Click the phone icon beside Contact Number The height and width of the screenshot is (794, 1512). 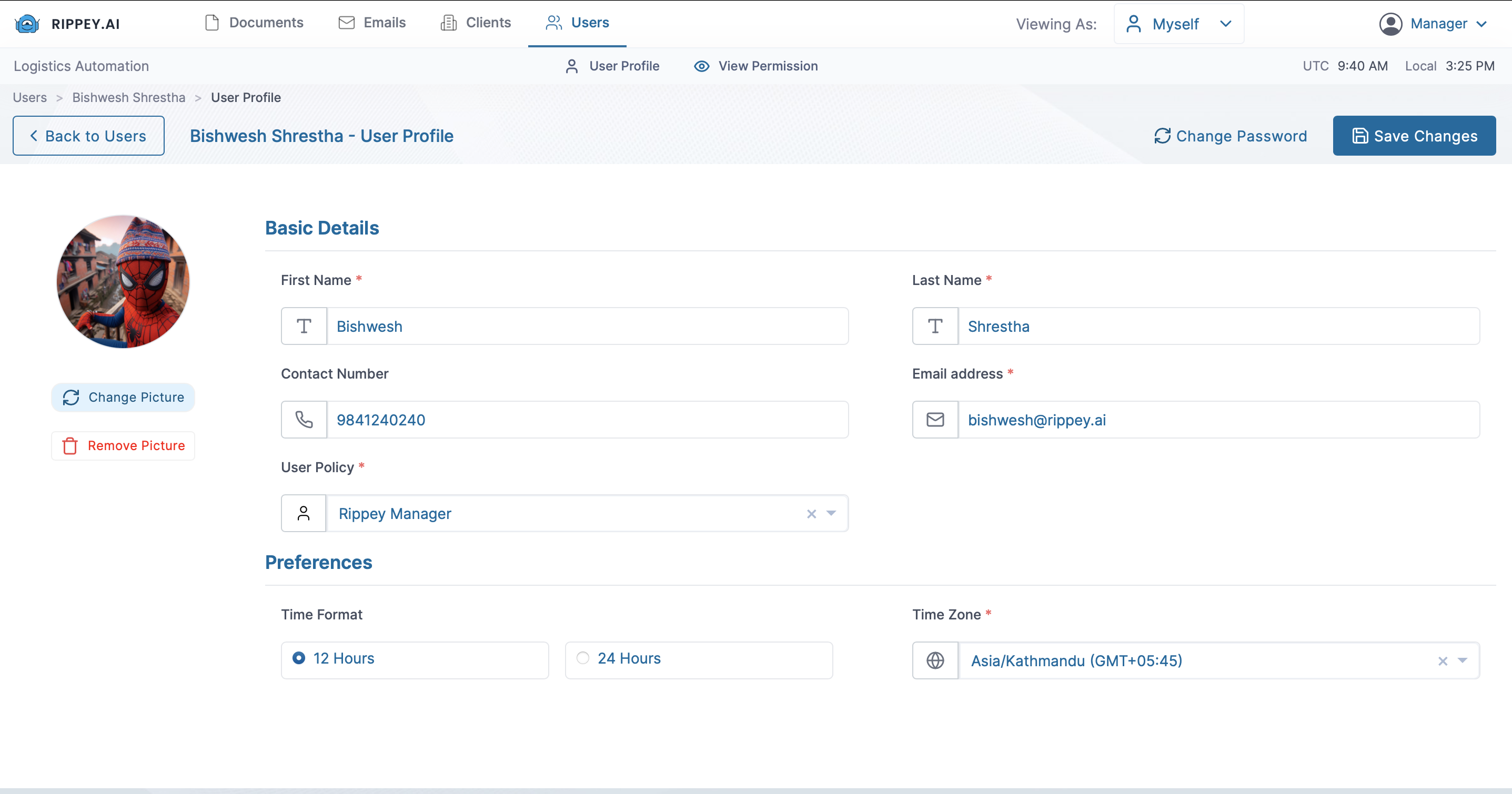(304, 420)
